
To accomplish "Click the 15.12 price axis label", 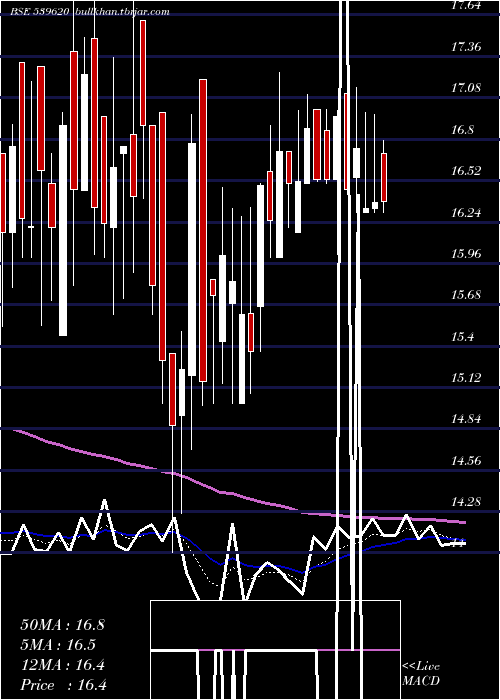I will [466, 378].
